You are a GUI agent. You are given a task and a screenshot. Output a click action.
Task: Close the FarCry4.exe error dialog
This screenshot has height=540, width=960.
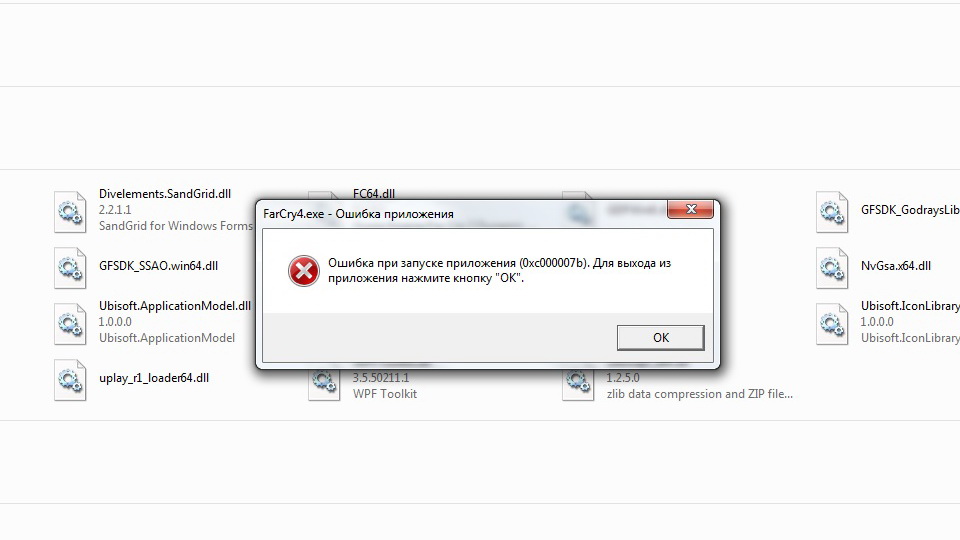tap(691, 209)
